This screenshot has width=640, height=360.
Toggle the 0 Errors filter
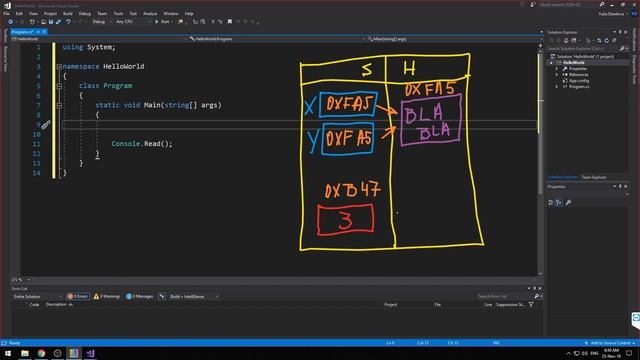[x=78, y=296]
